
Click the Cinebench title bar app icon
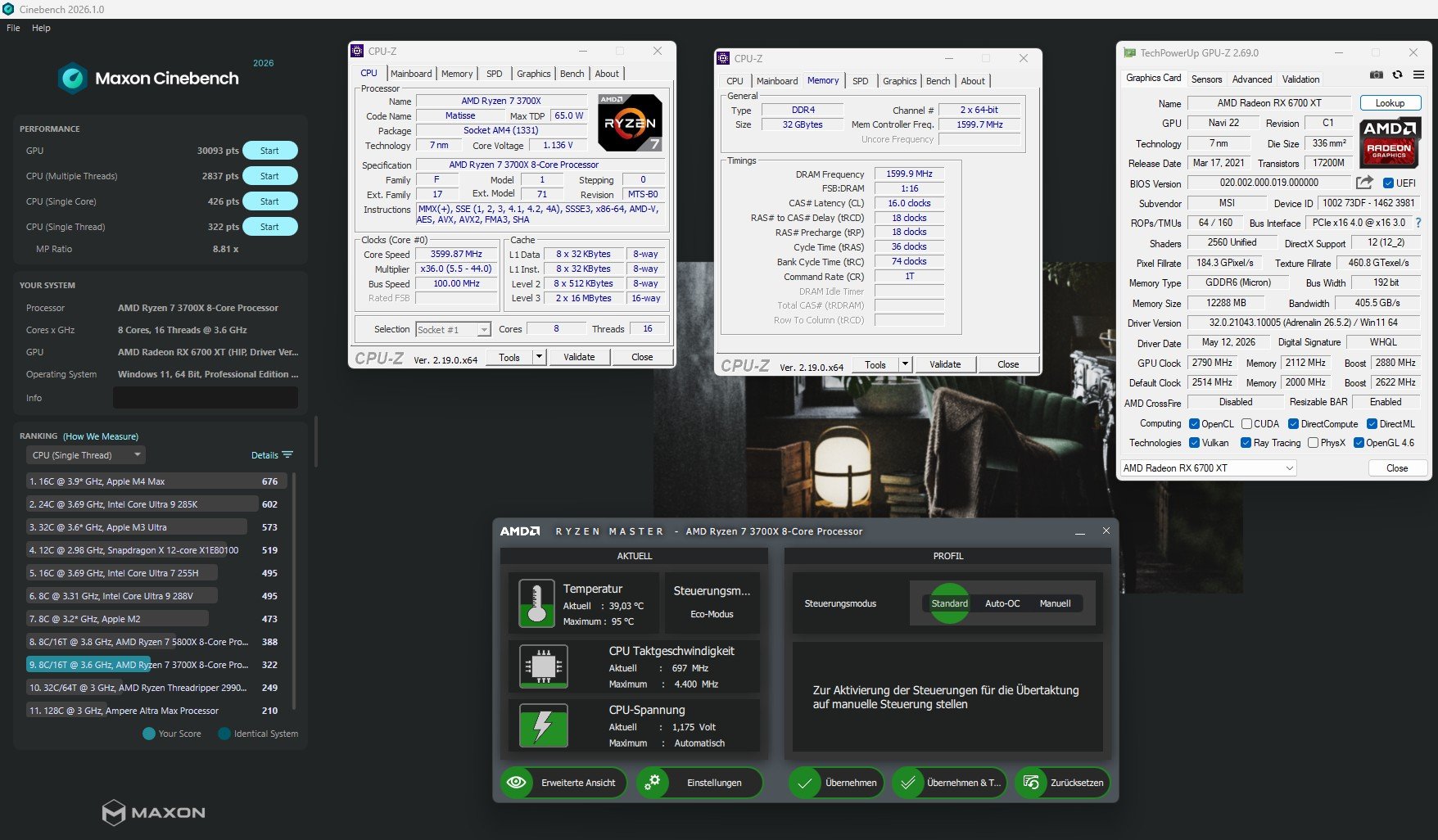[8, 9]
